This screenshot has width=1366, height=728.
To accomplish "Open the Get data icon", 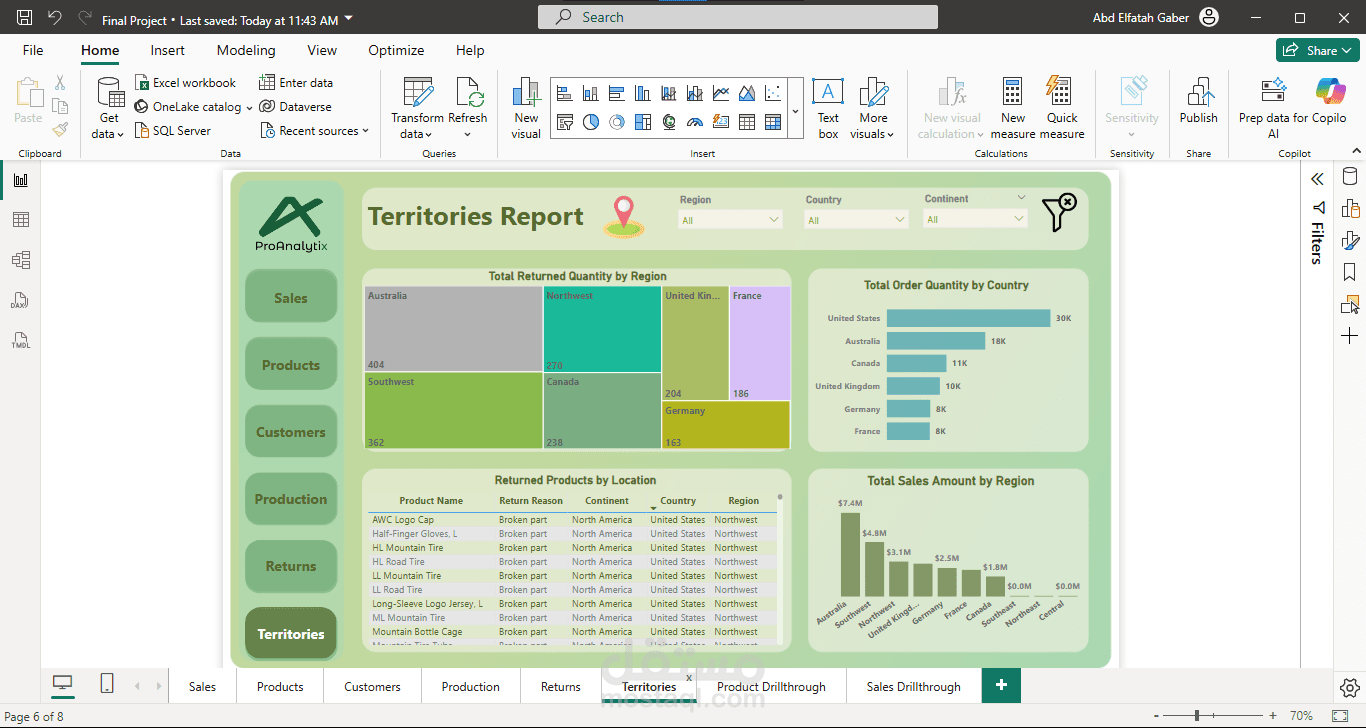I will [109, 93].
